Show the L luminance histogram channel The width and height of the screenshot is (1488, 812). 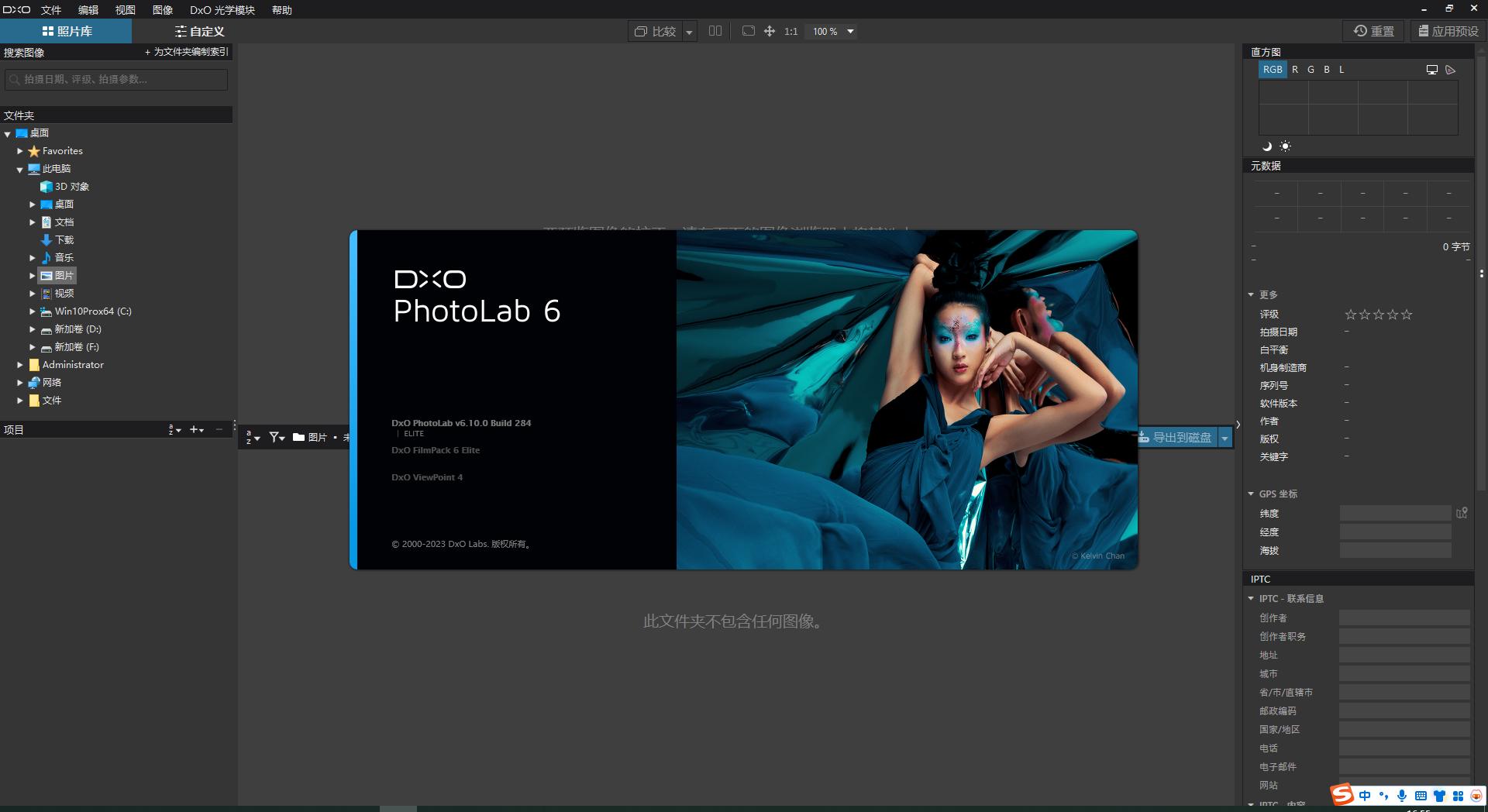(1342, 70)
